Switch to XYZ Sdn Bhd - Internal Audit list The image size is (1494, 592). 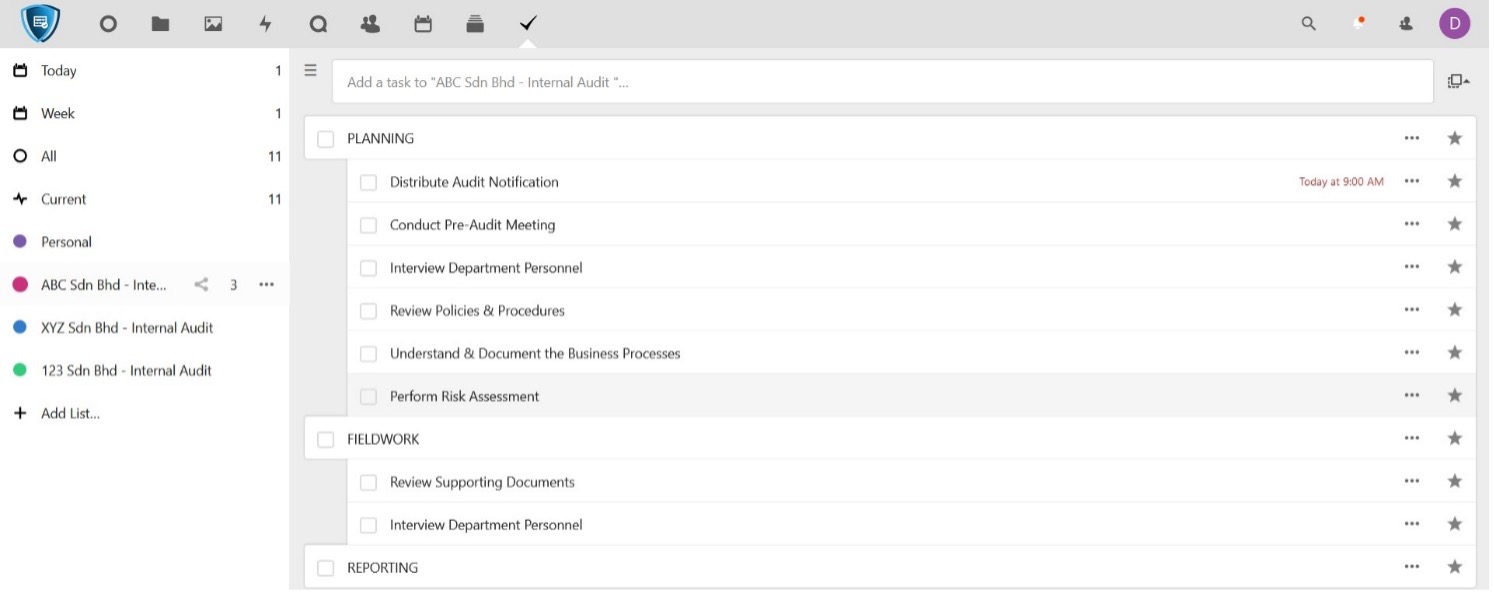point(126,328)
